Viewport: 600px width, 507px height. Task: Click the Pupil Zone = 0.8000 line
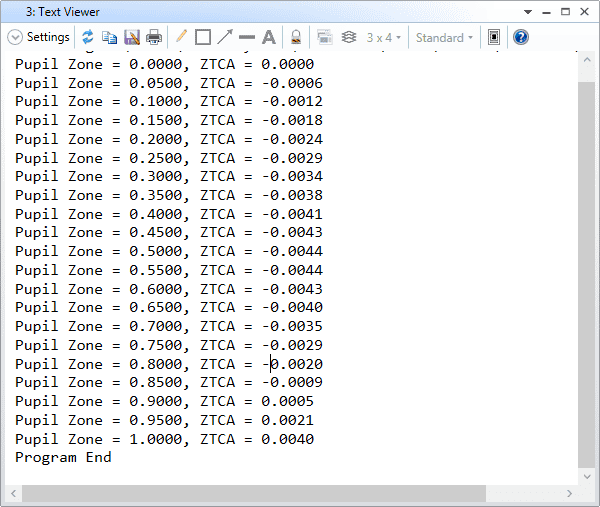169,364
